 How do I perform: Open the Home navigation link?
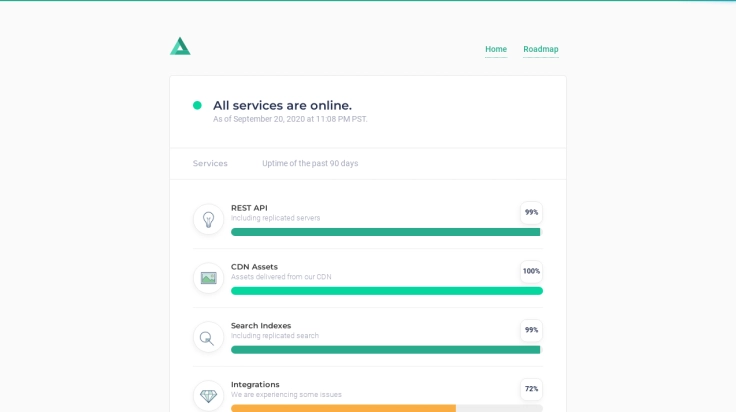coord(496,49)
